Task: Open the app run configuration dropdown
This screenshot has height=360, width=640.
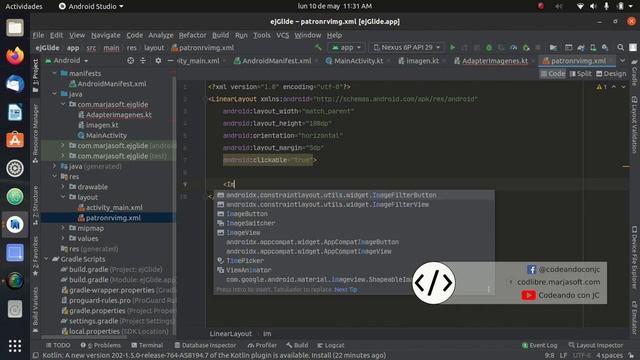Action: [346, 48]
